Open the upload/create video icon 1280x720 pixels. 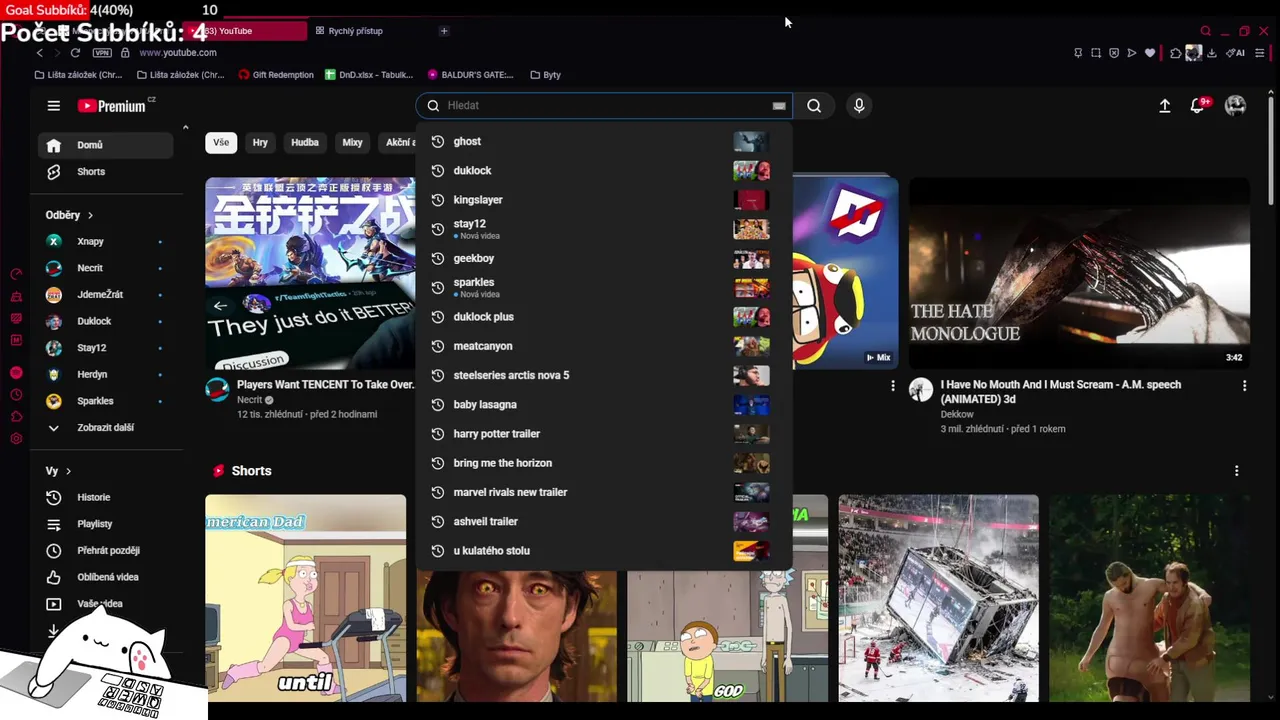[1165, 106]
